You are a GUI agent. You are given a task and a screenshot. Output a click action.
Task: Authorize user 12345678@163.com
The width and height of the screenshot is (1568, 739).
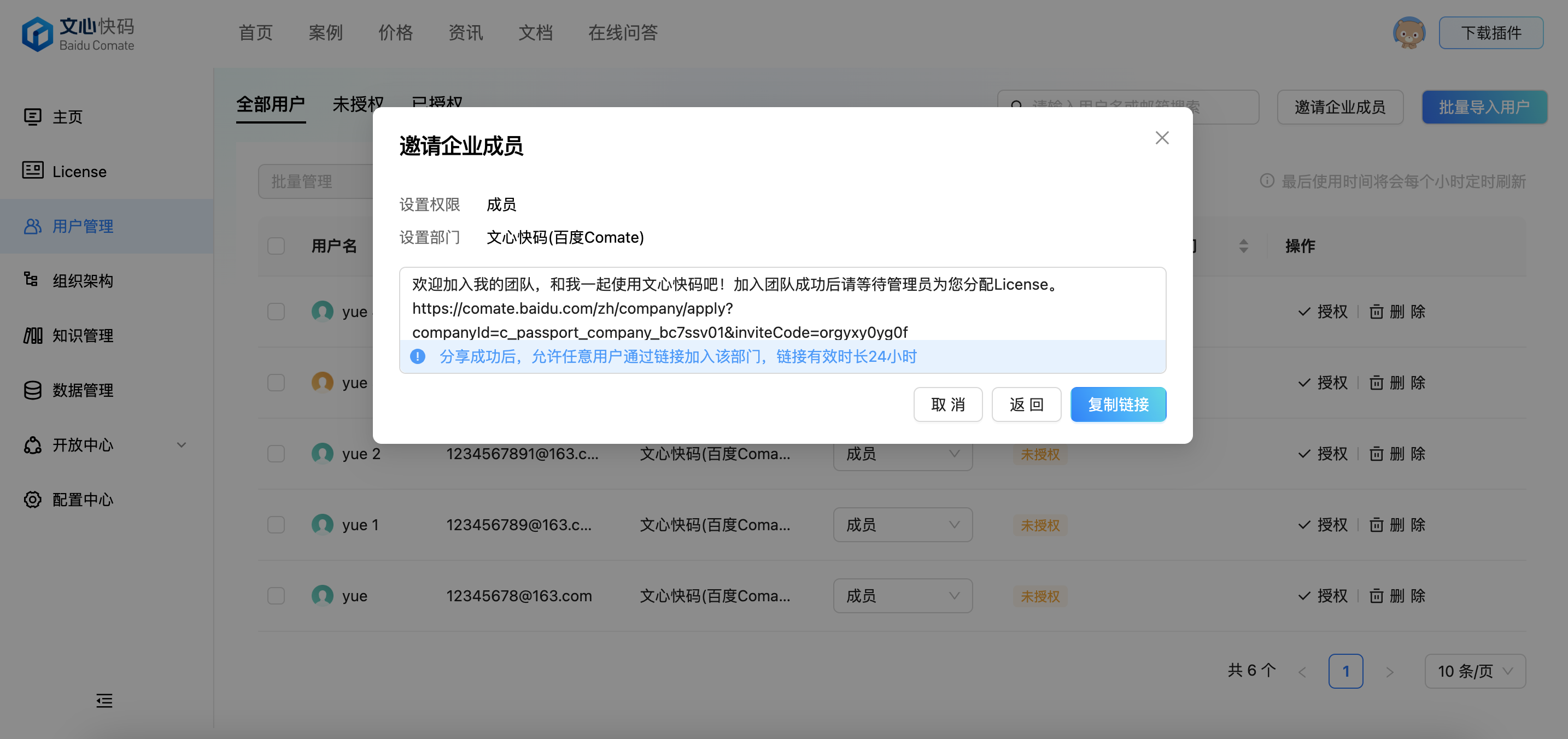click(1323, 596)
